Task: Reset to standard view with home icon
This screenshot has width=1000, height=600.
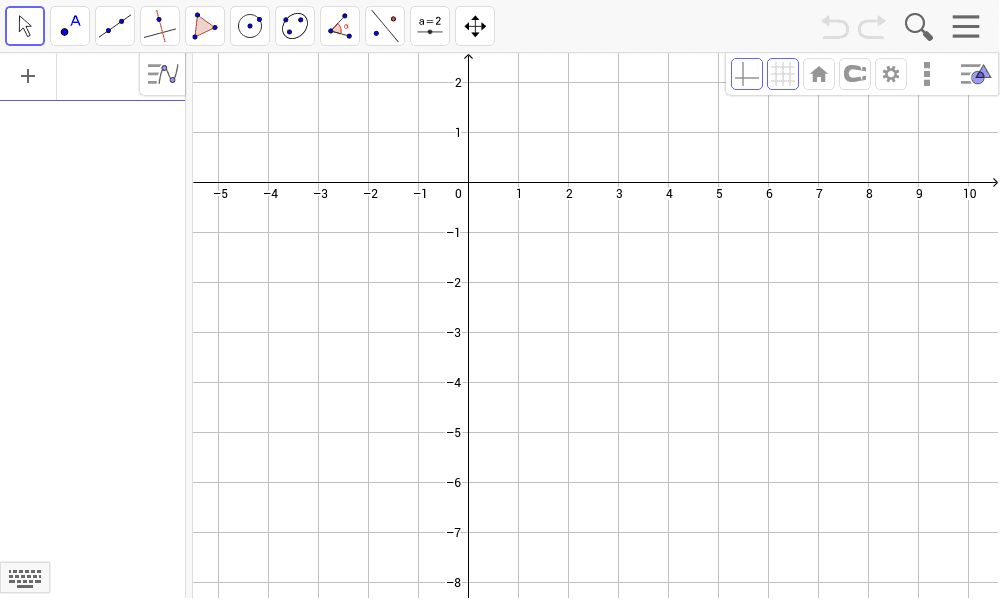Action: point(819,75)
